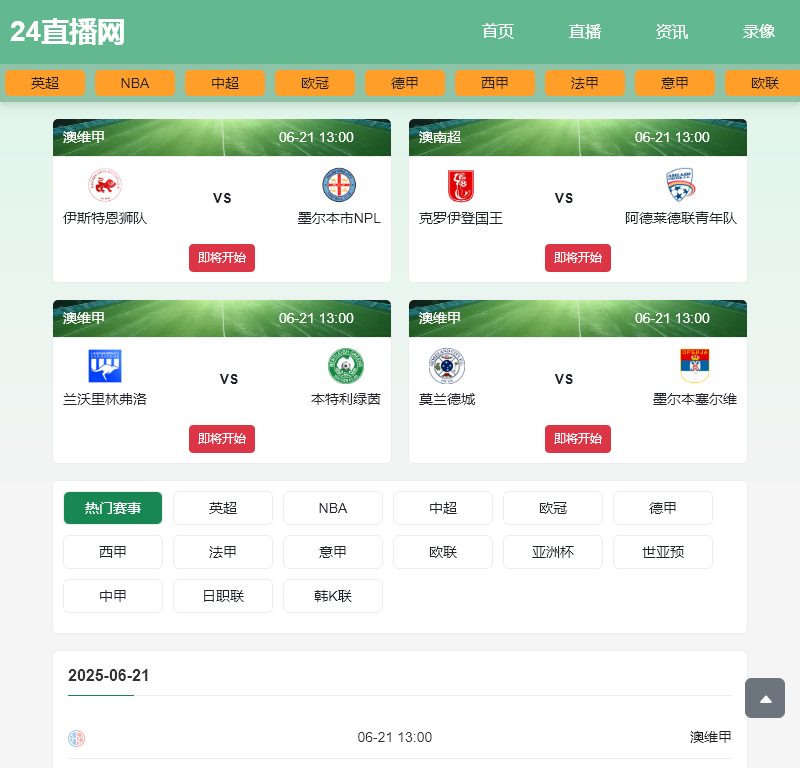Click the Melbourne City NPL (墨尔本市NPL) team logo
800x768 pixels.
point(339,185)
